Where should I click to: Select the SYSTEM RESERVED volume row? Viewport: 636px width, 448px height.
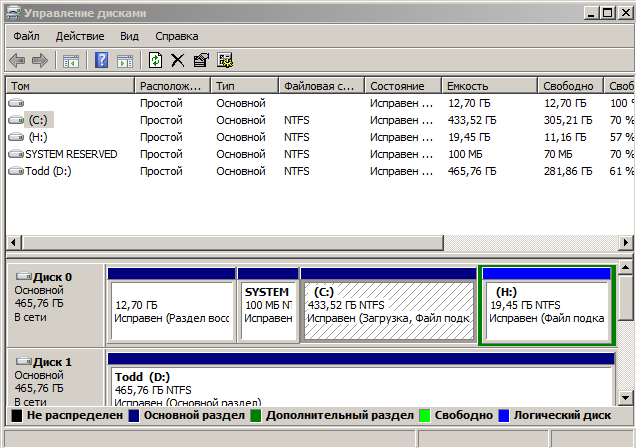(70, 154)
